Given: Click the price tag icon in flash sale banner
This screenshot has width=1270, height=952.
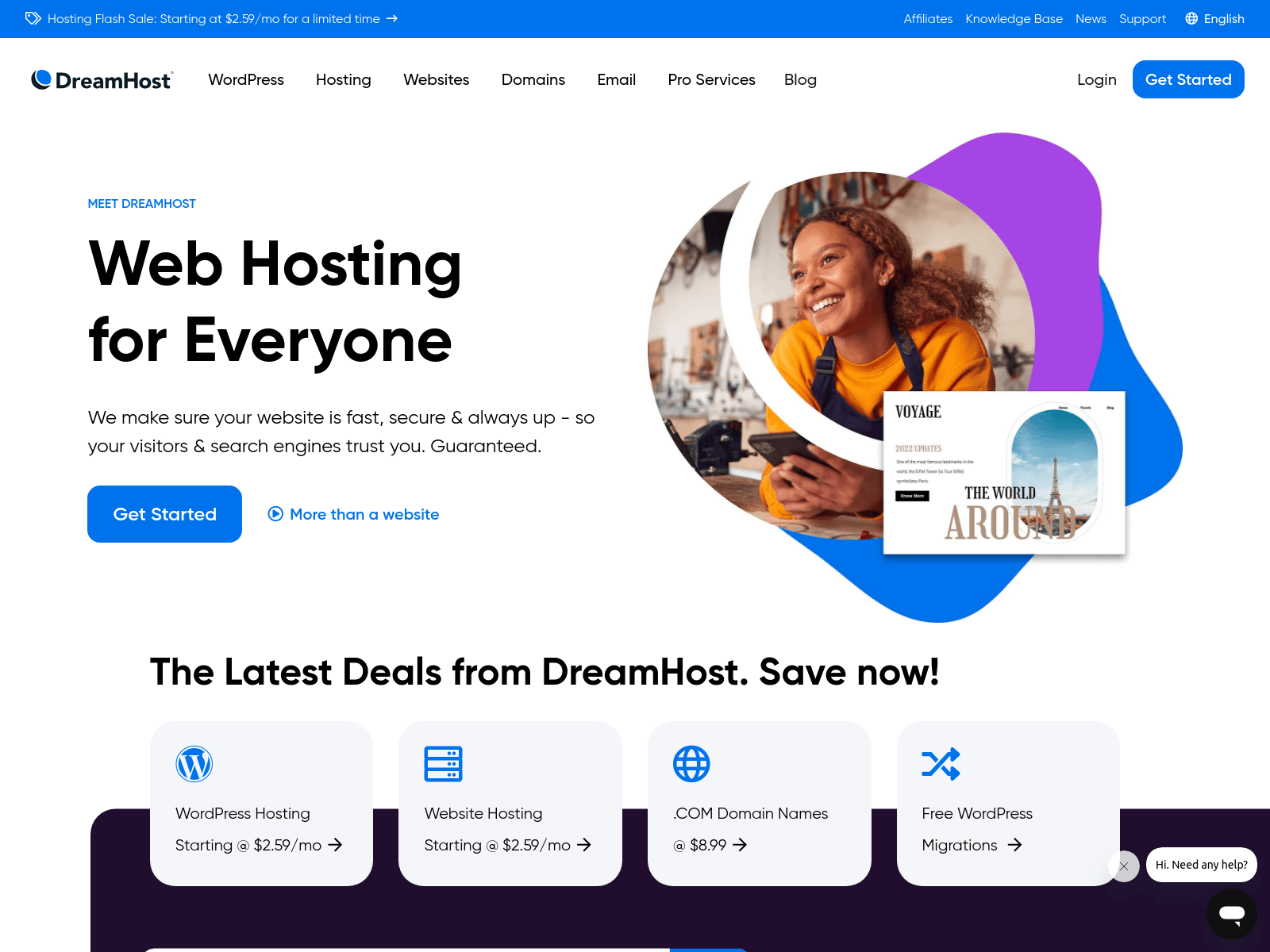Looking at the screenshot, I should pos(33,18).
